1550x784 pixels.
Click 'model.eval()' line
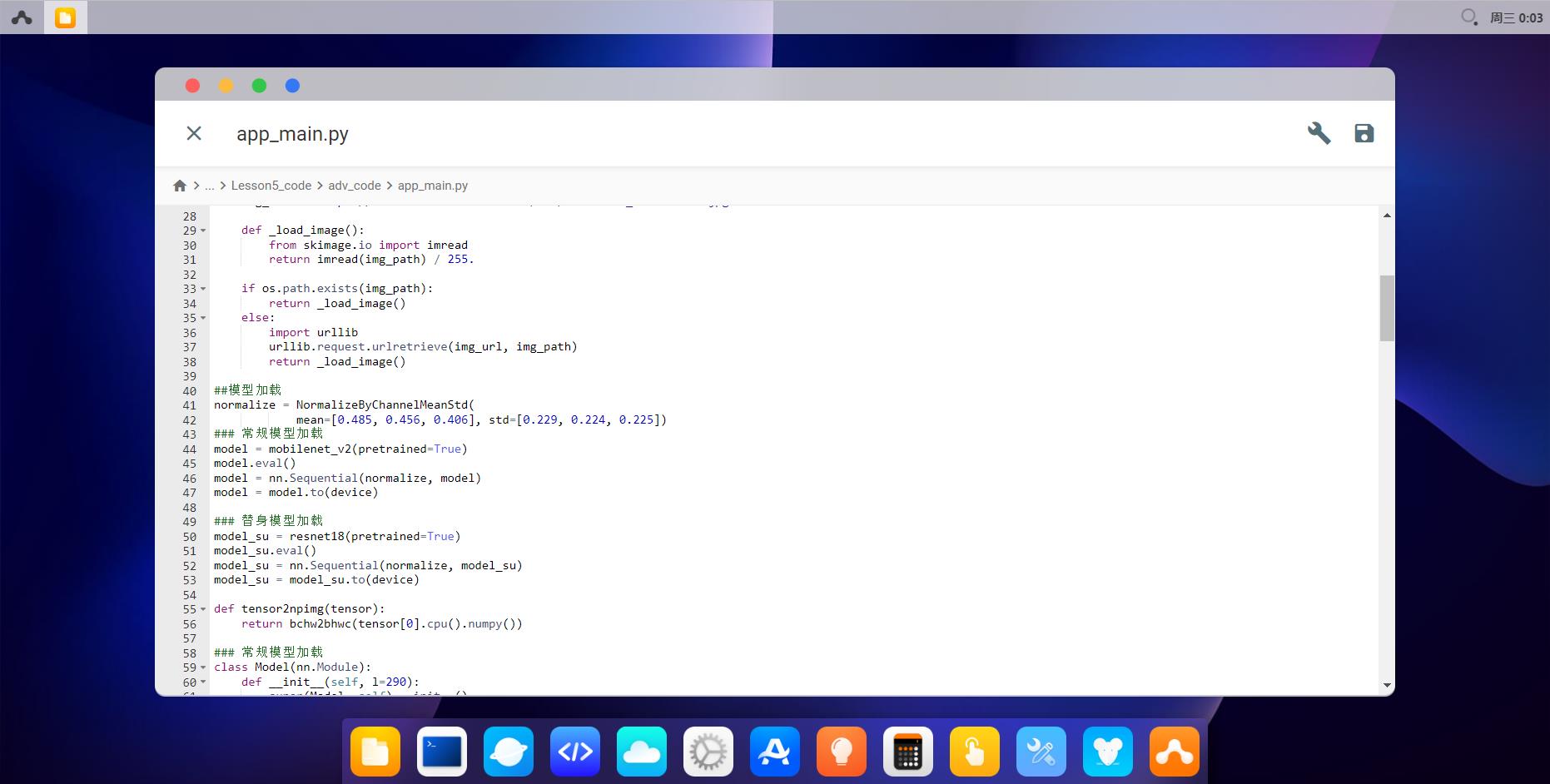tap(255, 464)
